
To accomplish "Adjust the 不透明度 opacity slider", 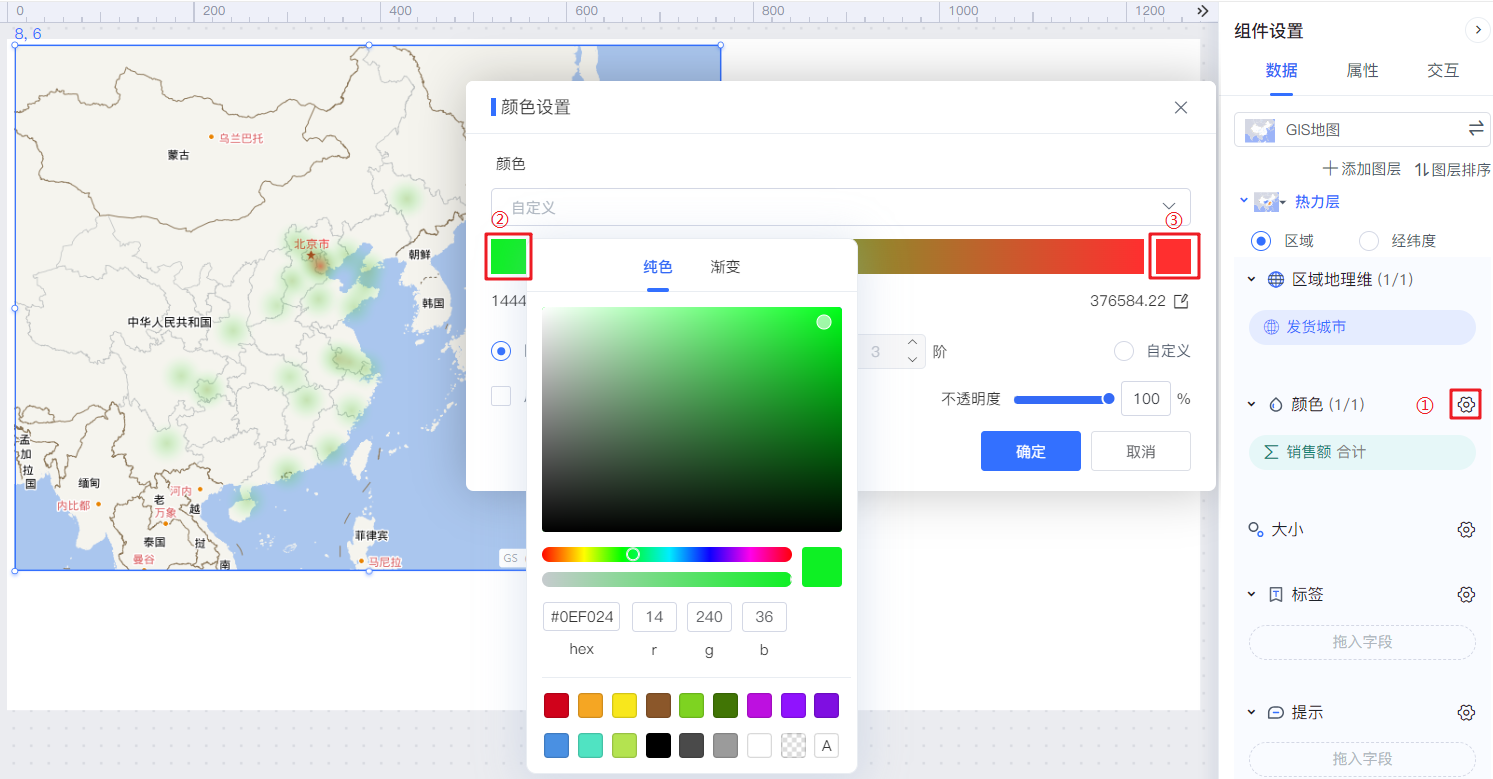I will click(1065, 399).
